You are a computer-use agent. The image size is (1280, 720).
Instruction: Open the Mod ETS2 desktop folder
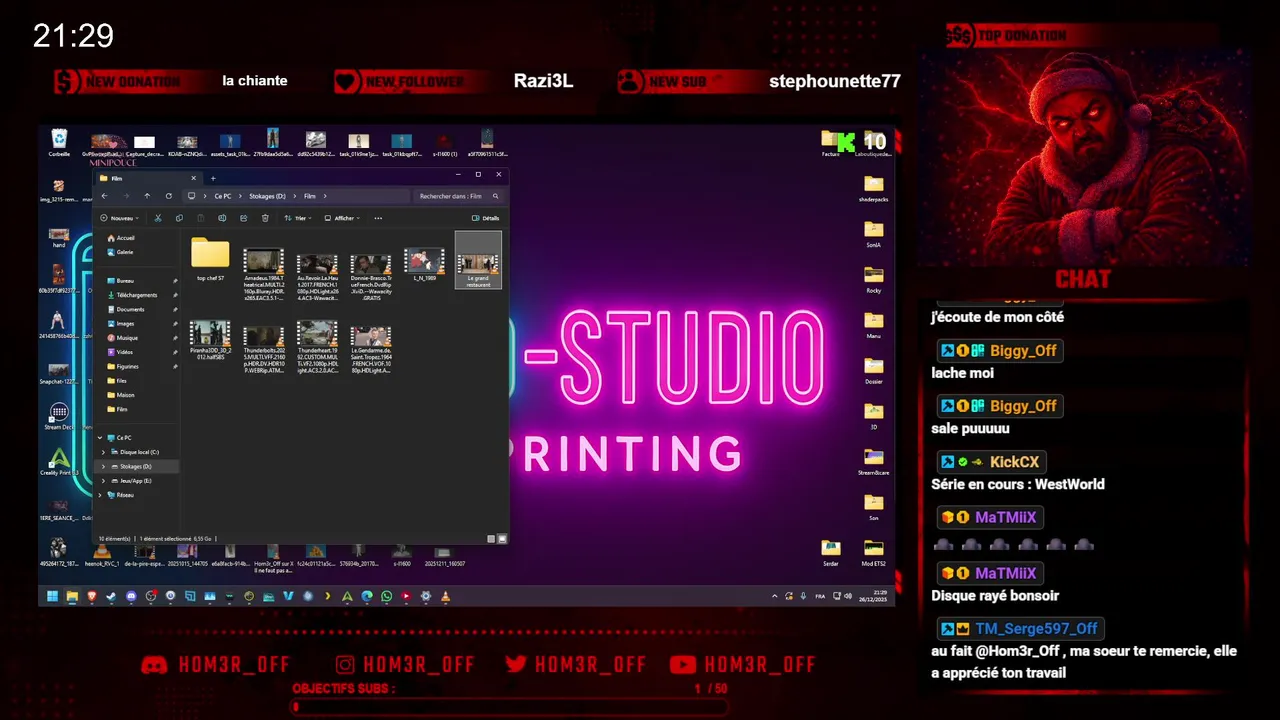tap(874, 552)
